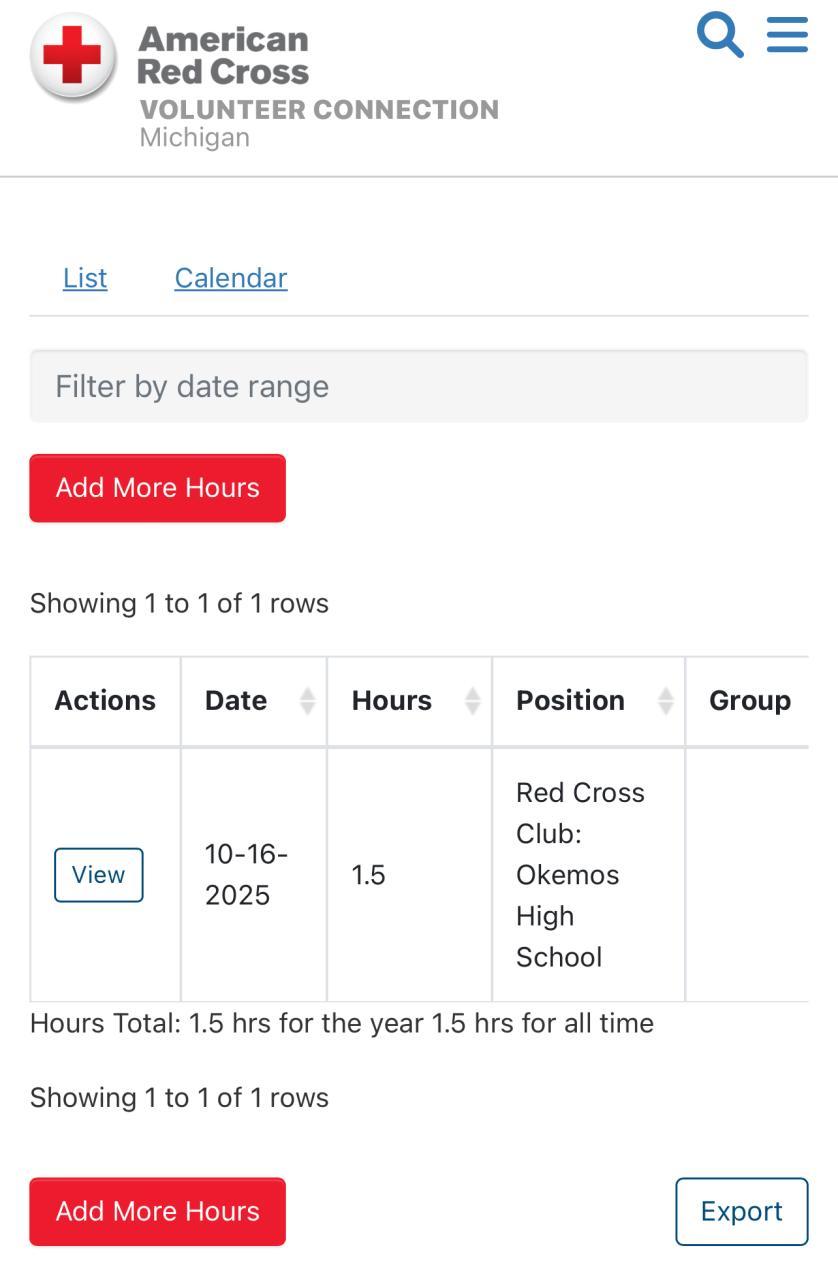This screenshot has height=1280, width=838.
Task: Select the 10-16-2025 date cell
Action: coord(247,874)
